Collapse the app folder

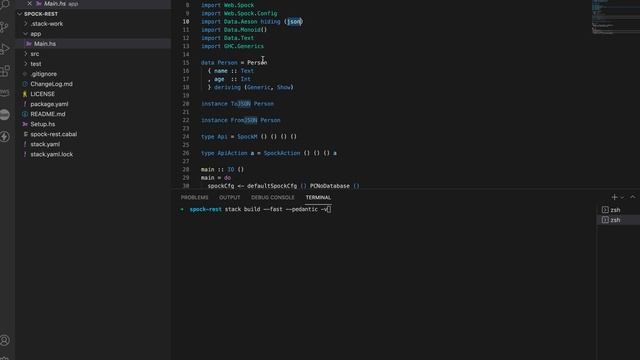(26, 34)
